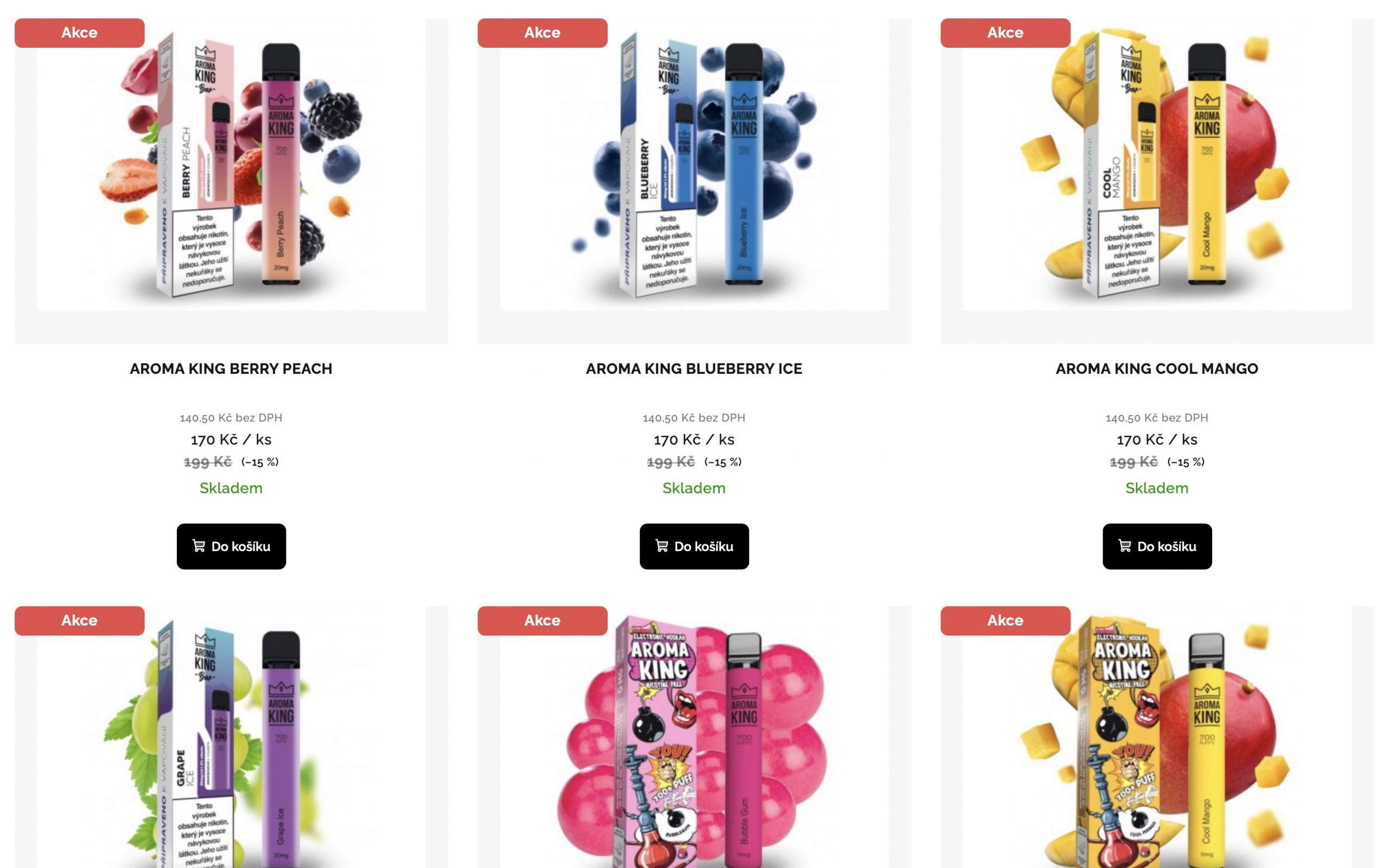The width and height of the screenshot is (1389, 868).
Task: Click cart icon in Cool Mango button
Action: 1124,546
